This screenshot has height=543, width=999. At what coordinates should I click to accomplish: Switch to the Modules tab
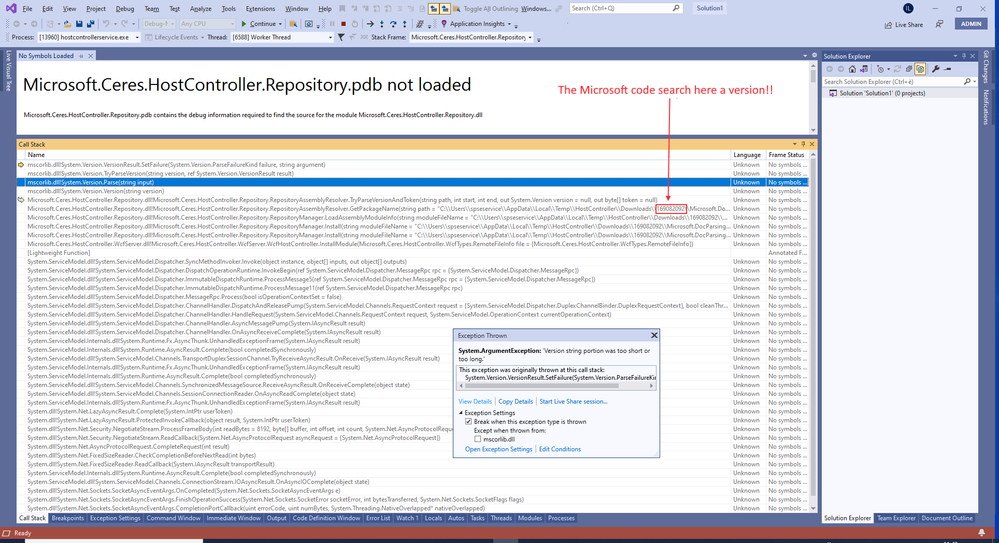529,518
